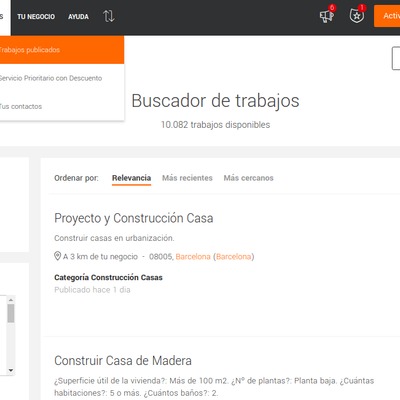Click the swap arrows icon in the top bar
The height and width of the screenshot is (400, 400).
pos(109,16)
